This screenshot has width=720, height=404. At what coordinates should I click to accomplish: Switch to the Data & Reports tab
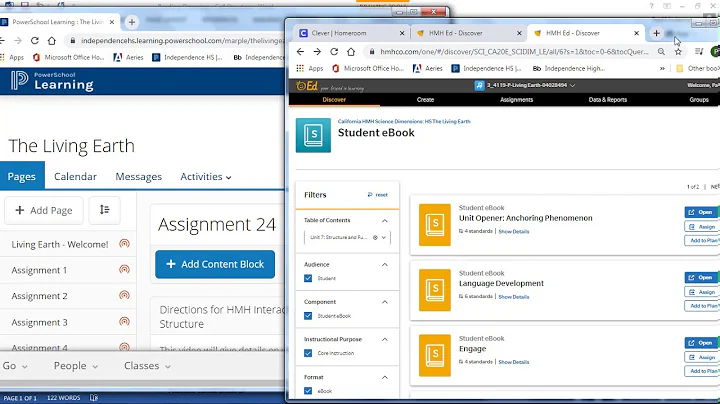[608, 99]
